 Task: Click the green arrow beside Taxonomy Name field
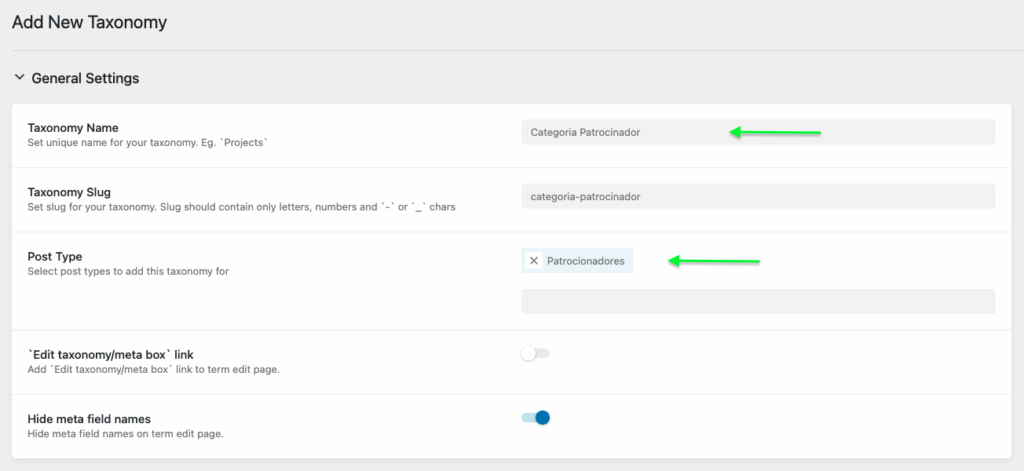(x=775, y=132)
